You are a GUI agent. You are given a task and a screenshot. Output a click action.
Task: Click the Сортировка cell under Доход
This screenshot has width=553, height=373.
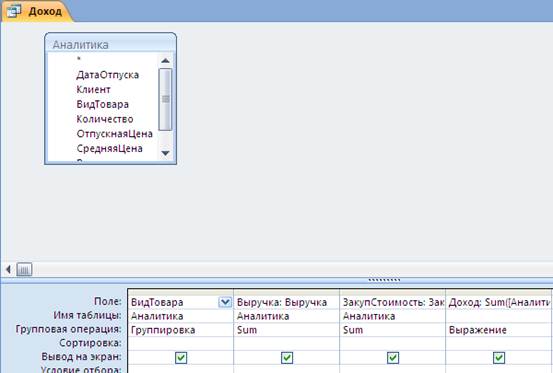tap(498, 343)
